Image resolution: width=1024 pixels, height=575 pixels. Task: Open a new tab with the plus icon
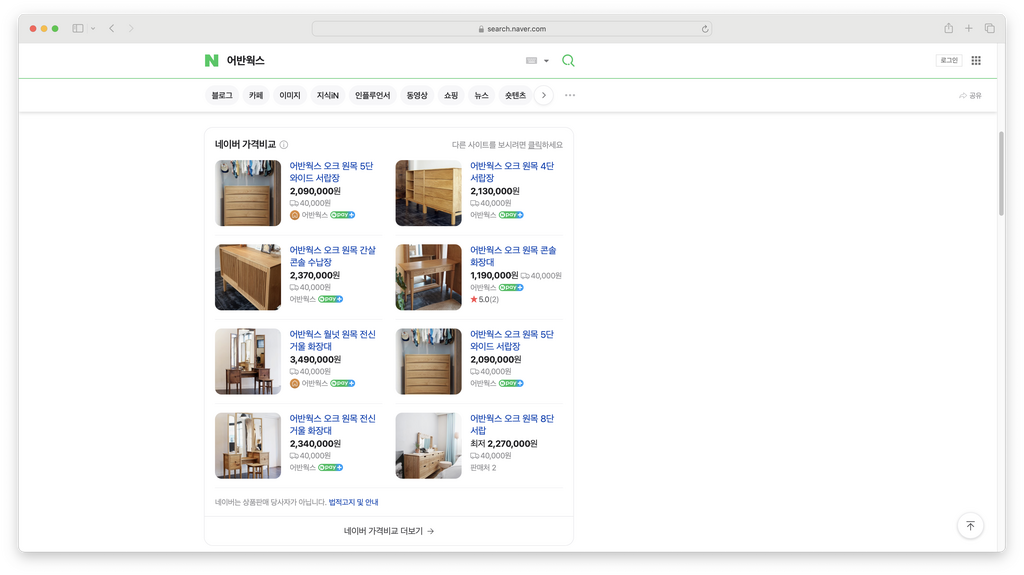pyautogui.click(x=968, y=28)
